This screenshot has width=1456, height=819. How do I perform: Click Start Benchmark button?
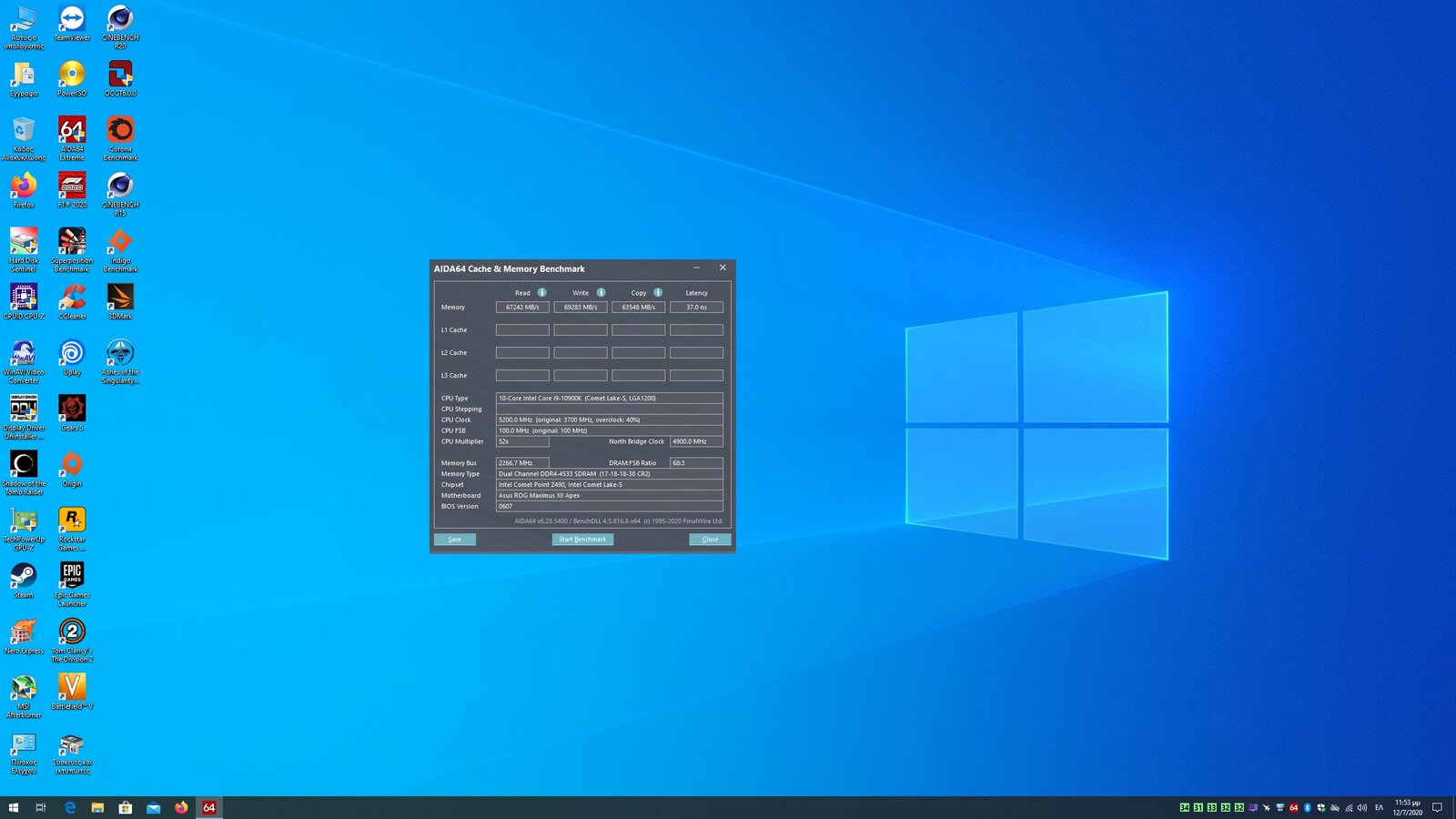582,540
